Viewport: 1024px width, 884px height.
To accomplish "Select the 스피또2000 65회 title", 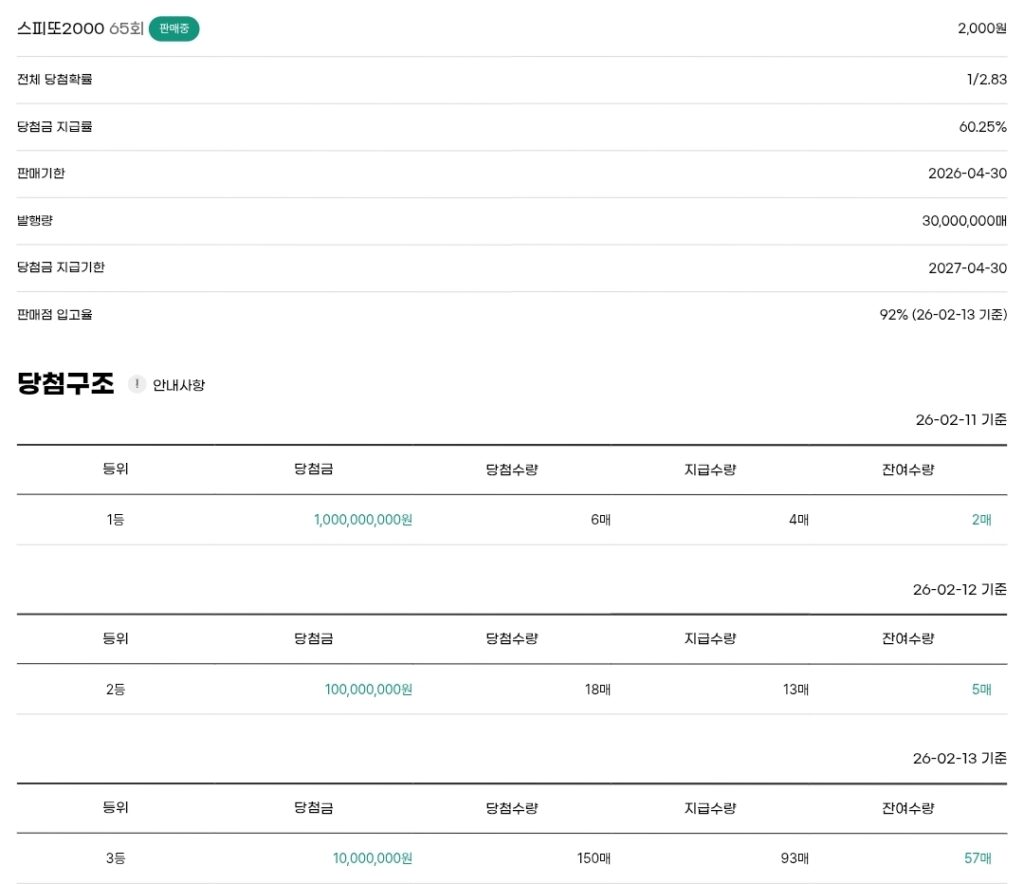I will pyautogui.click(x=80, y=29).
